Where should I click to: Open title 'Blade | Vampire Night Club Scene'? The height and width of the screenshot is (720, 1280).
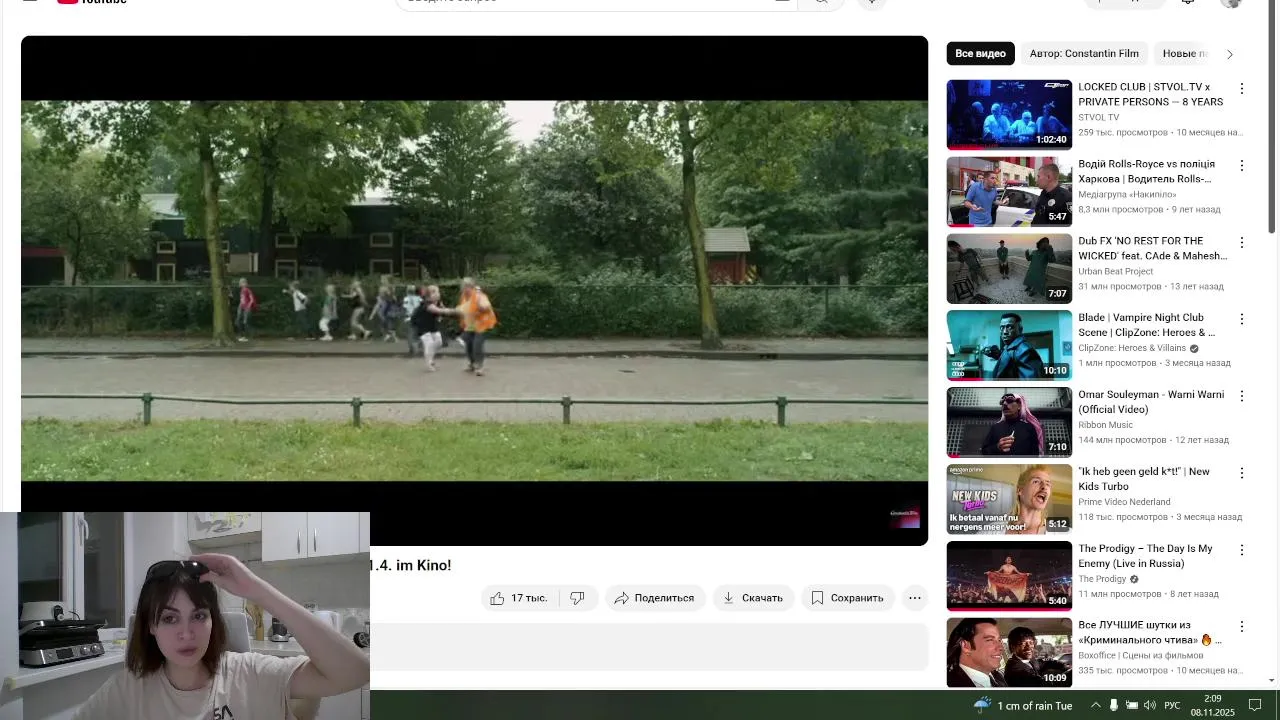click(1146, 325)
